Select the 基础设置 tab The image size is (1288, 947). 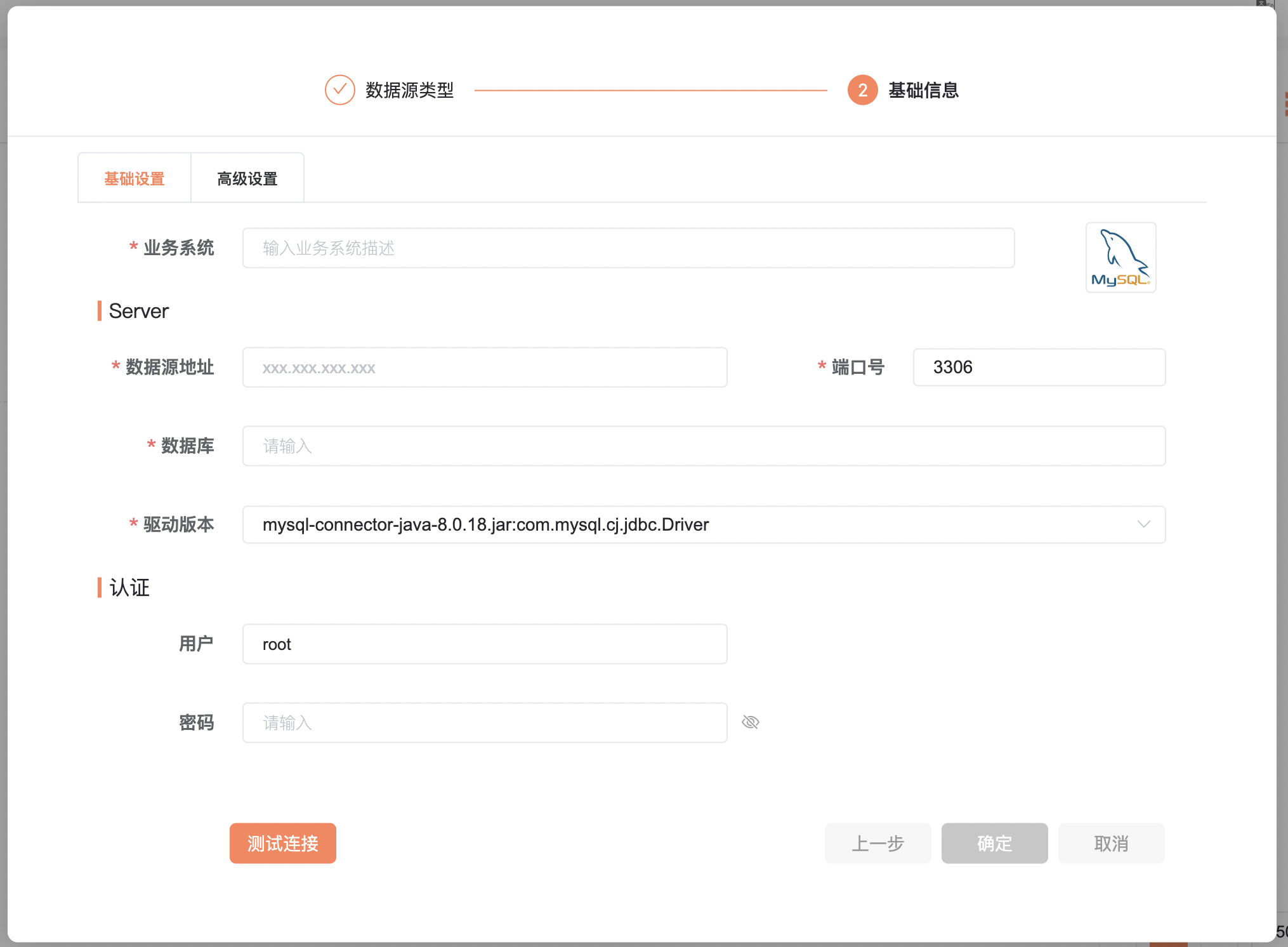coord(134,178)
